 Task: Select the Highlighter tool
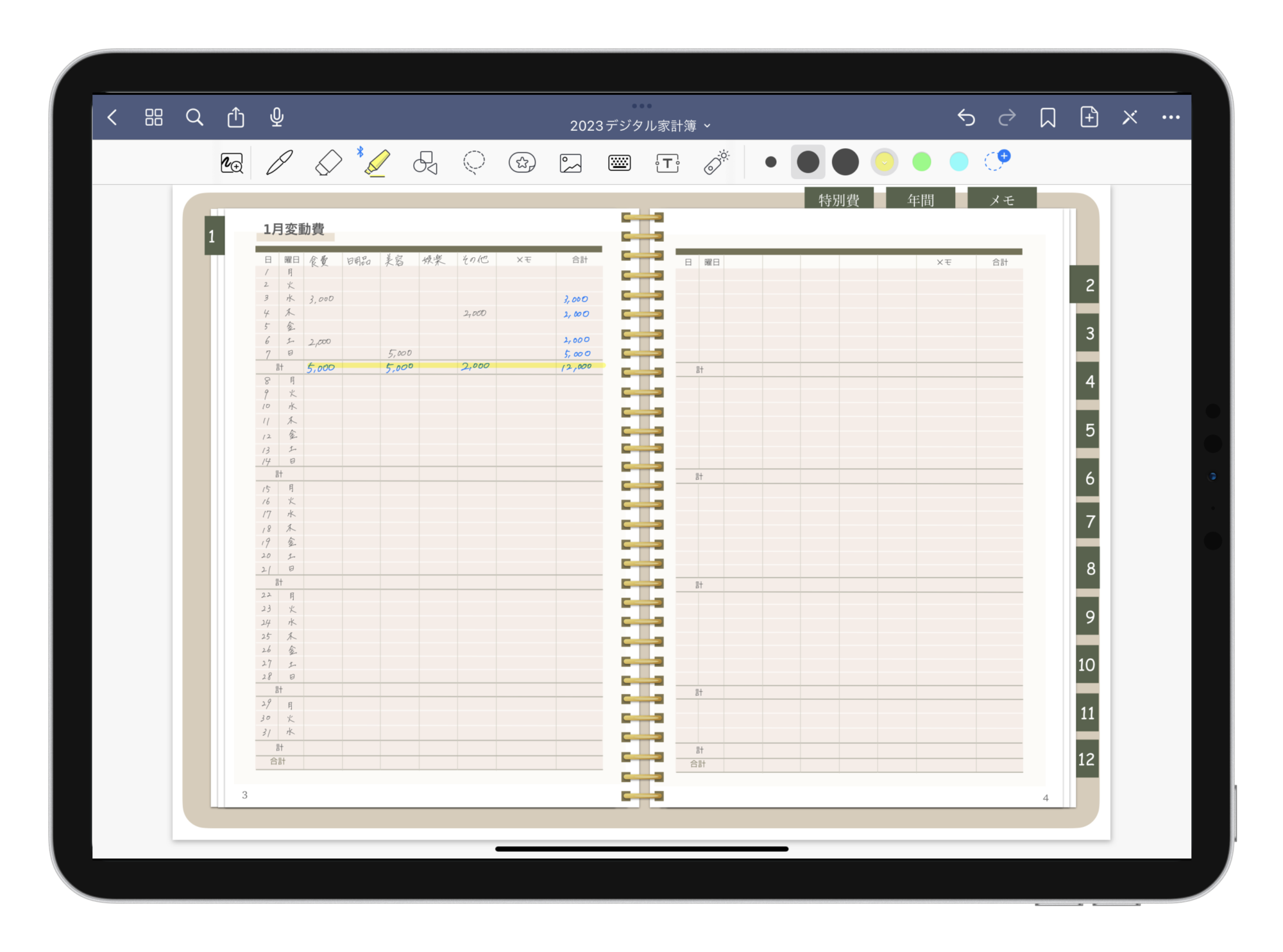coord(377,163)
